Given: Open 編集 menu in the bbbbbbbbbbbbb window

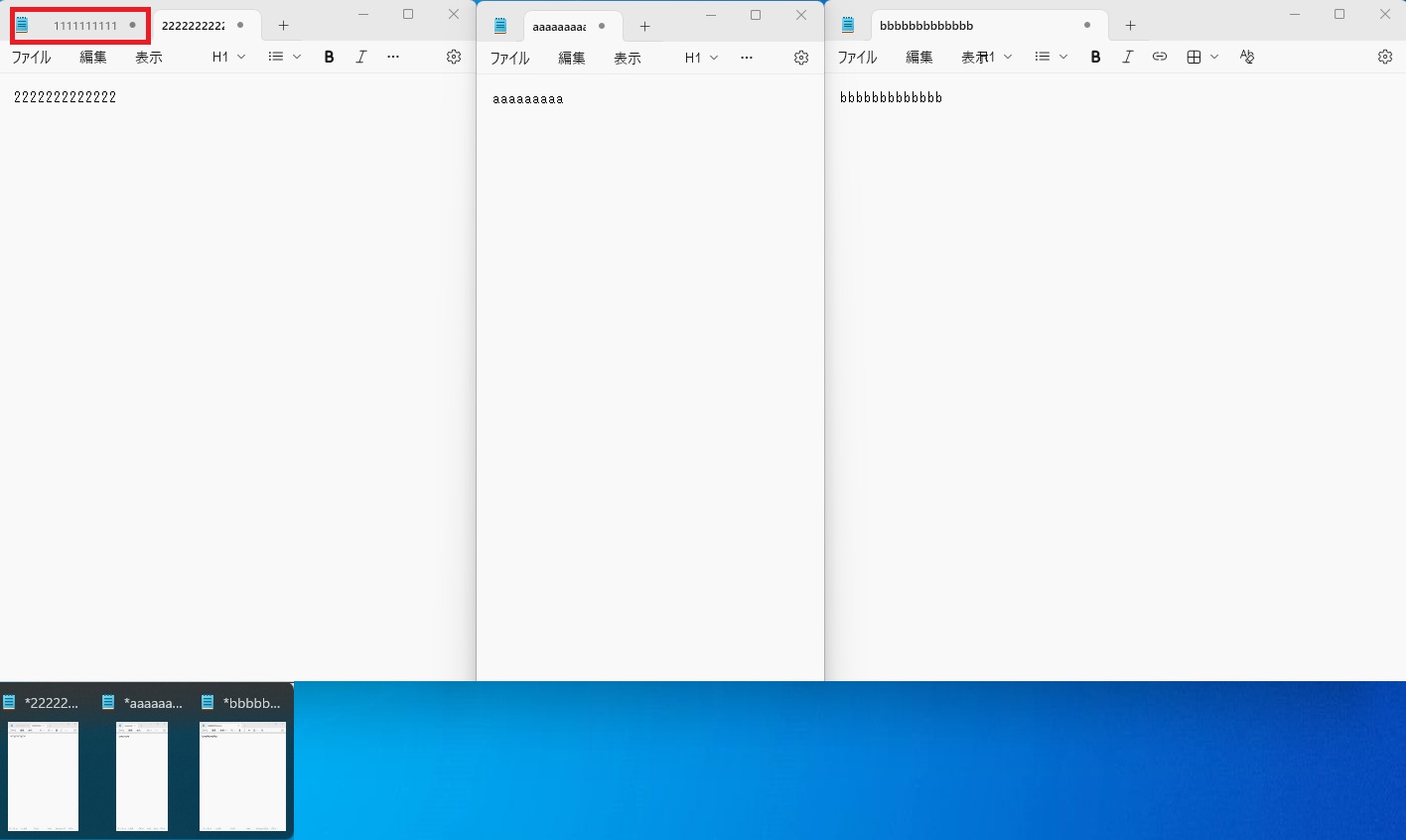Looking at the screenshot, I should point(918,58).
